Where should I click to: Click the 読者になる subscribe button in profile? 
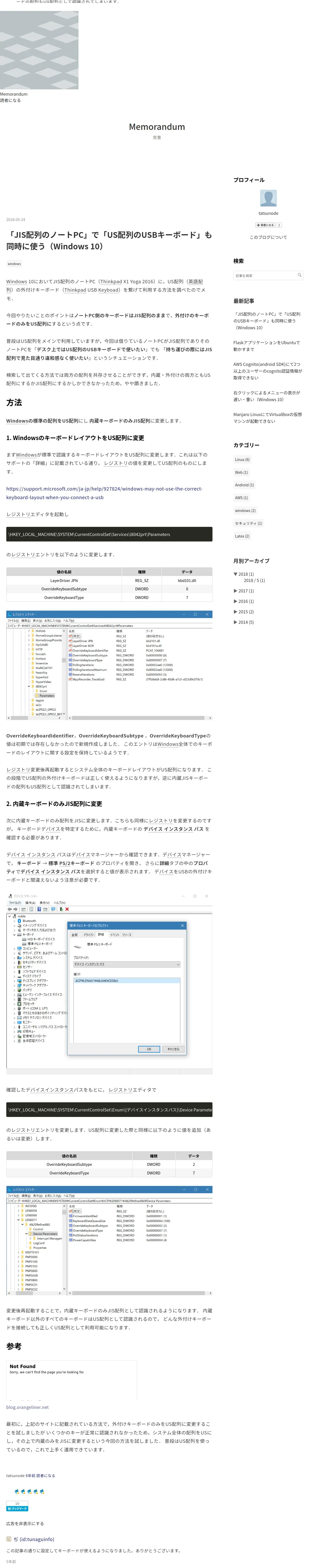265,225
